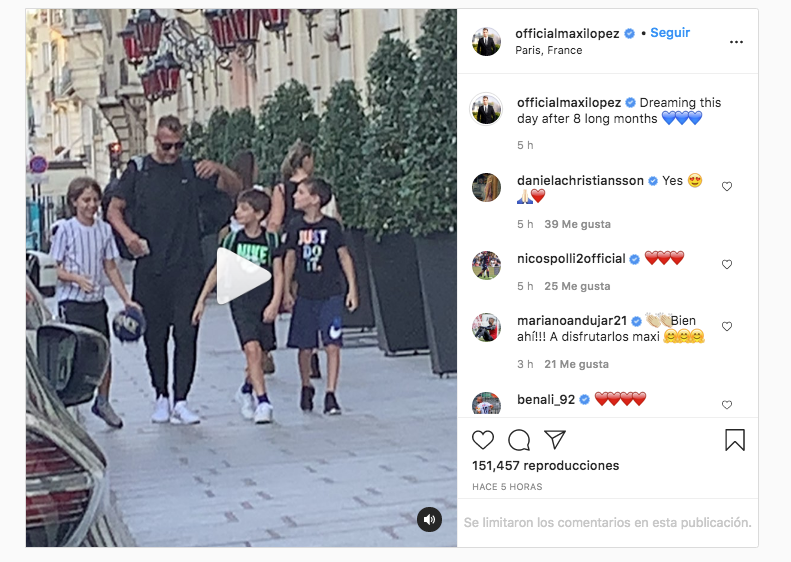Share the post via paper plane icon

coord(555,440)
